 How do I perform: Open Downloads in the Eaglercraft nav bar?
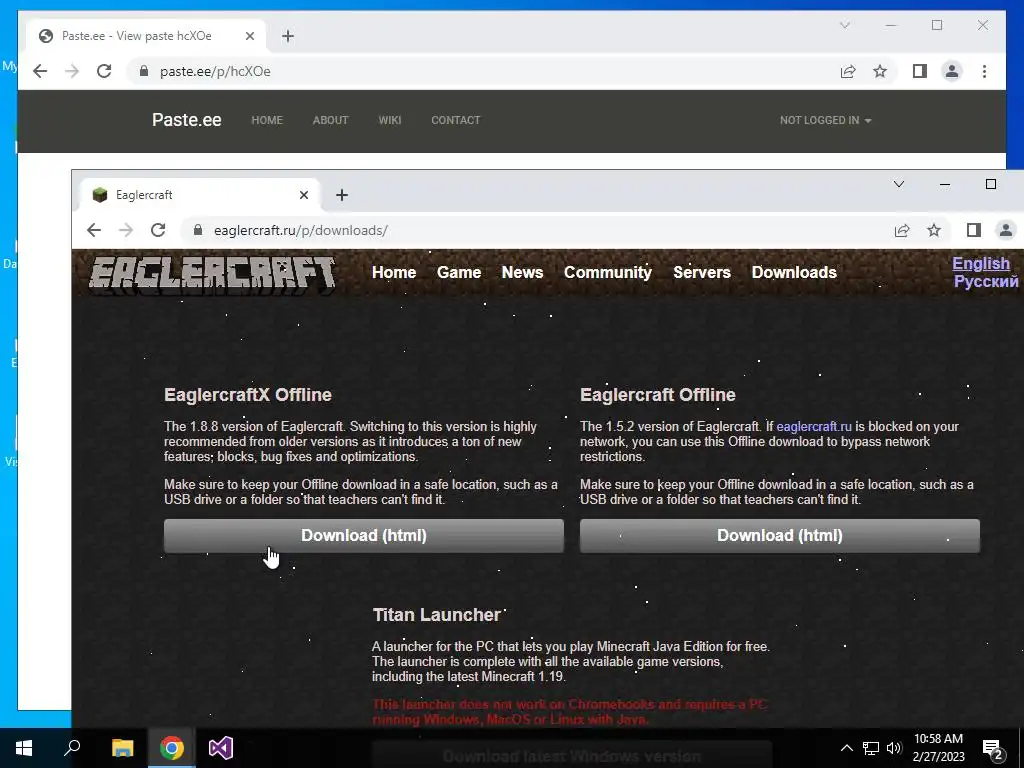[794, 272]
